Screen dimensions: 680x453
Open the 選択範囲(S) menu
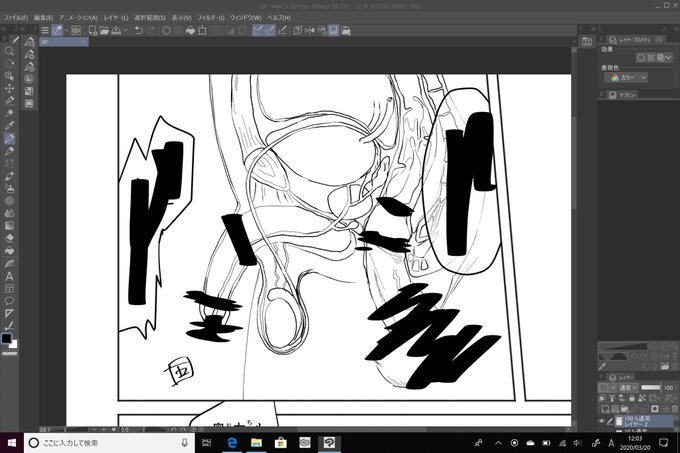[150, 18]
